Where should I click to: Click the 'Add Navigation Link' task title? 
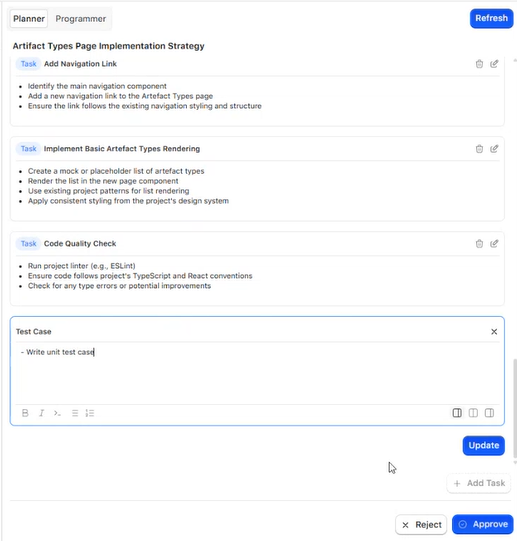80,64
